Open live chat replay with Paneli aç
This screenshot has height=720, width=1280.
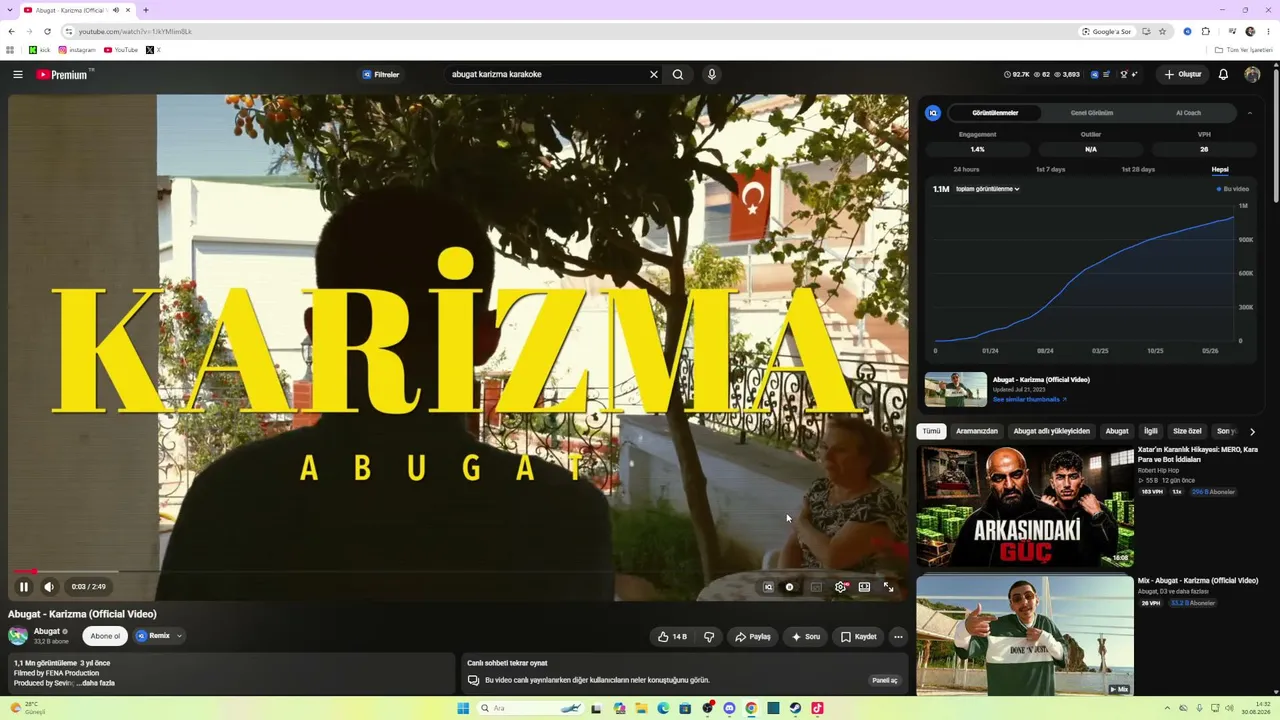(885, 680)
